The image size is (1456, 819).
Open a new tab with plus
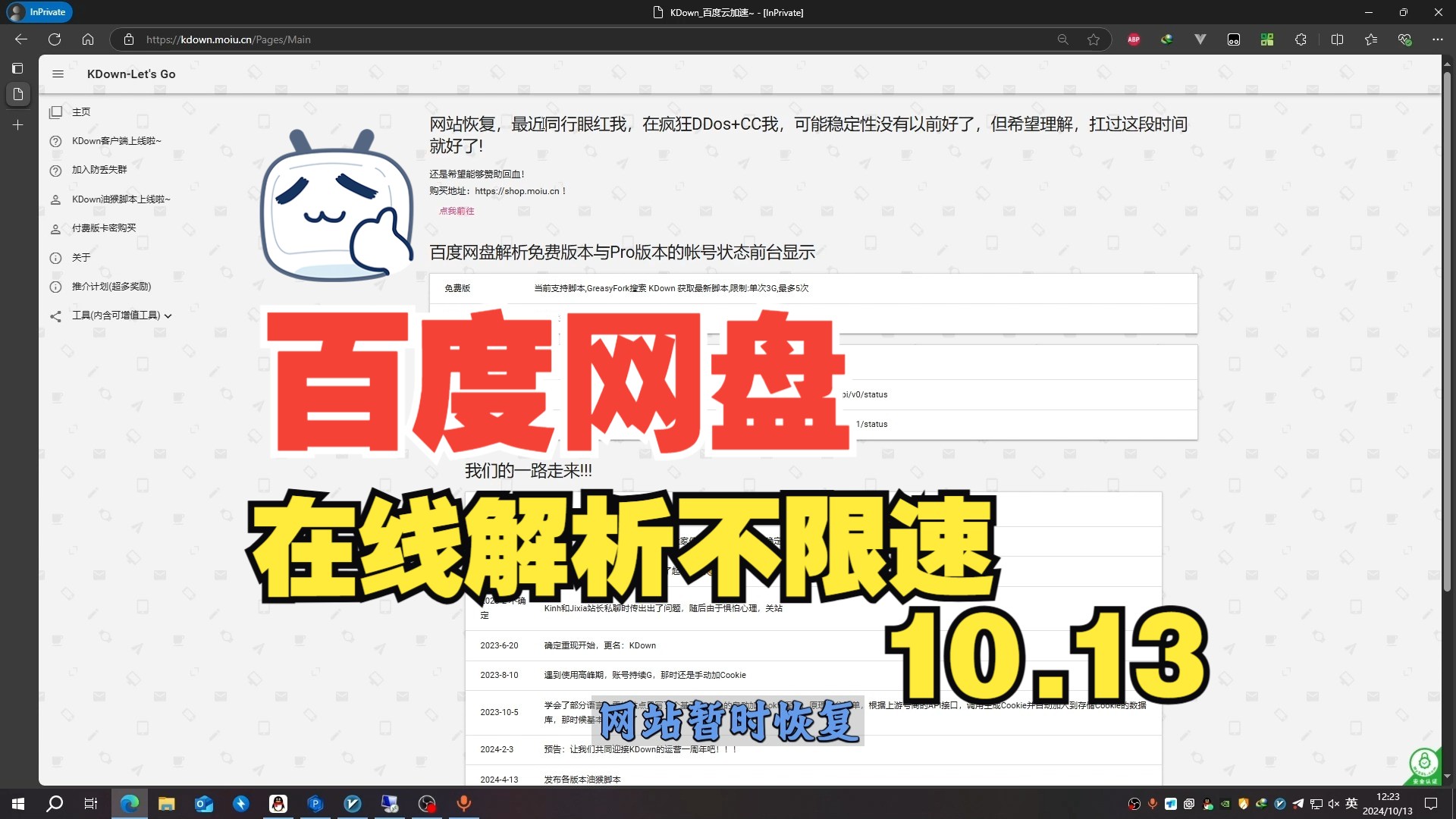18,125
